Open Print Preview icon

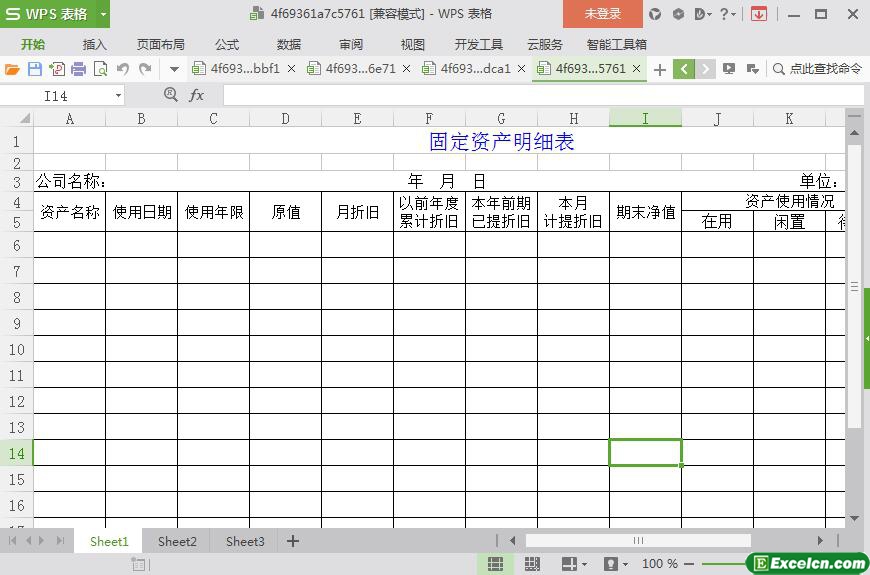point(100,69)
